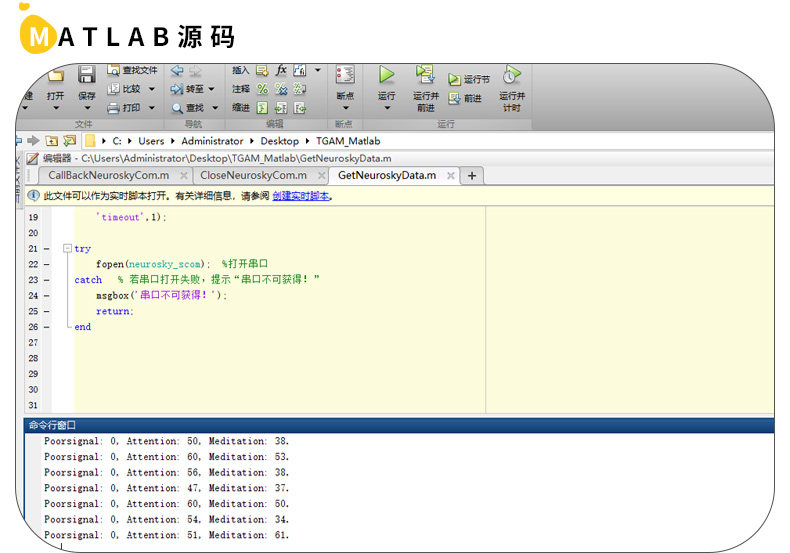Click the decrease indent icon
Screen dimensions: 790x553
pyautogui.click(x=300, y=108)
